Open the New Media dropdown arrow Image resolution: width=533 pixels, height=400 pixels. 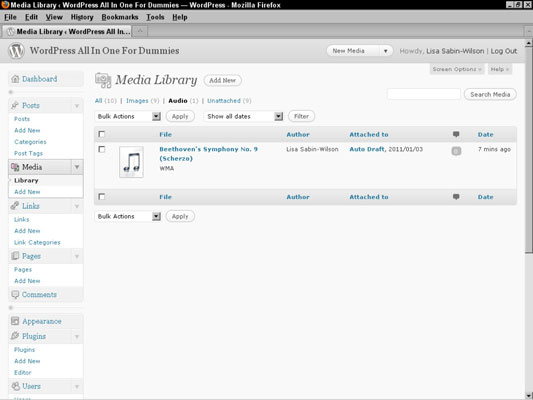coord(385,51)
